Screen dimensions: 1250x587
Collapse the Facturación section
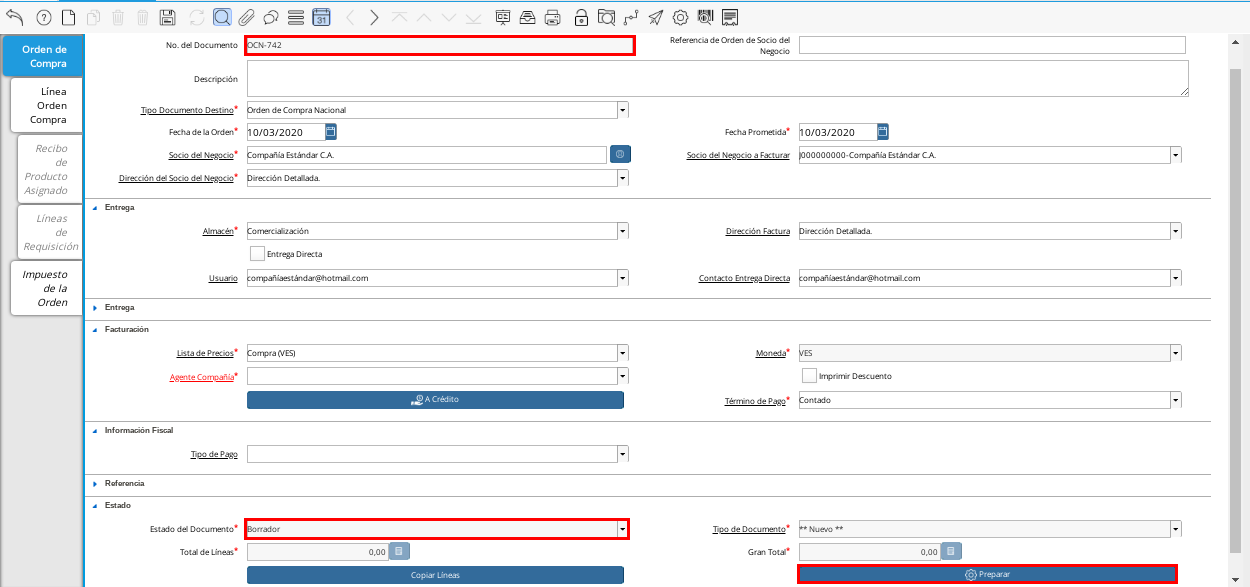95,329
